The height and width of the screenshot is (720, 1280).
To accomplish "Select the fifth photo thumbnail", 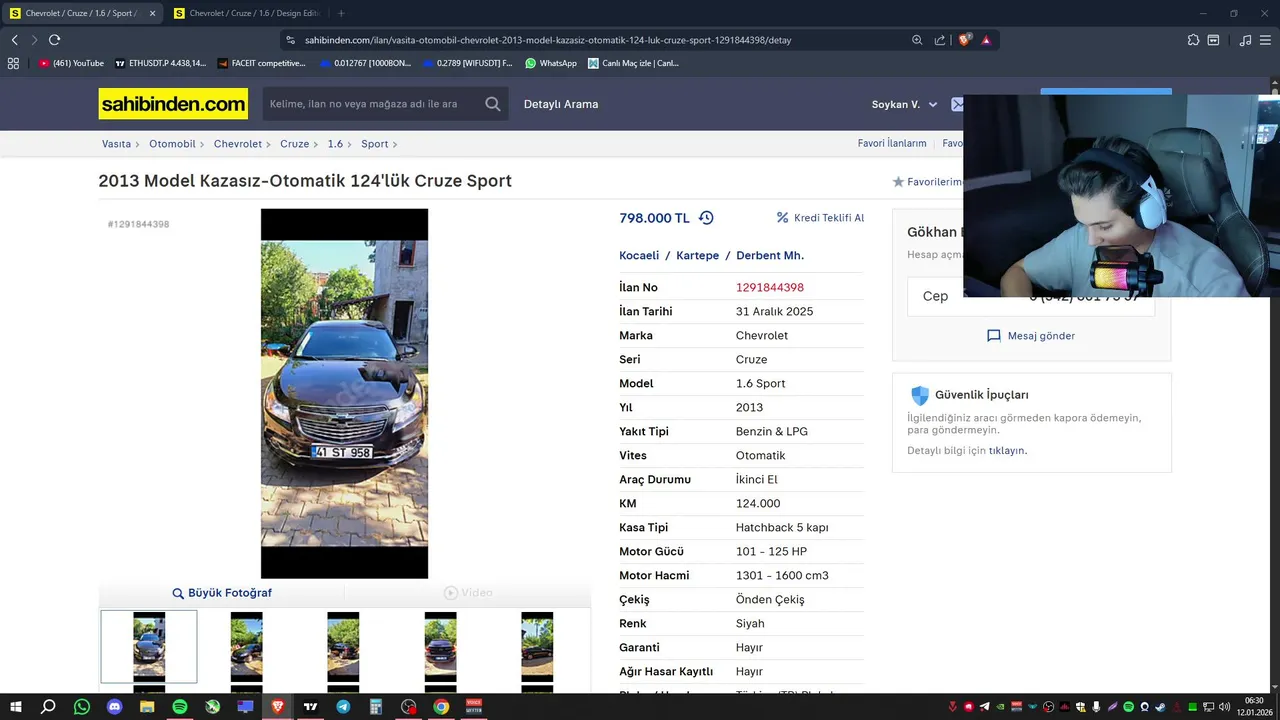I will [x=537, y=647].
